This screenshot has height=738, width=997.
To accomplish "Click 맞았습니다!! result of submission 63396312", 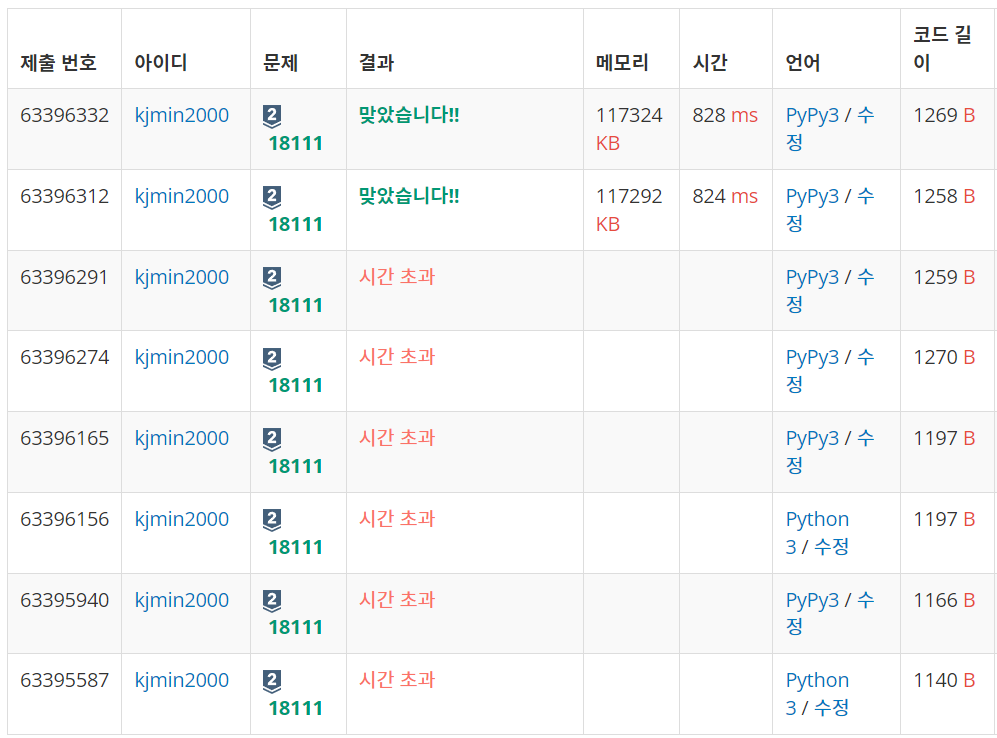I will point(409,196).
